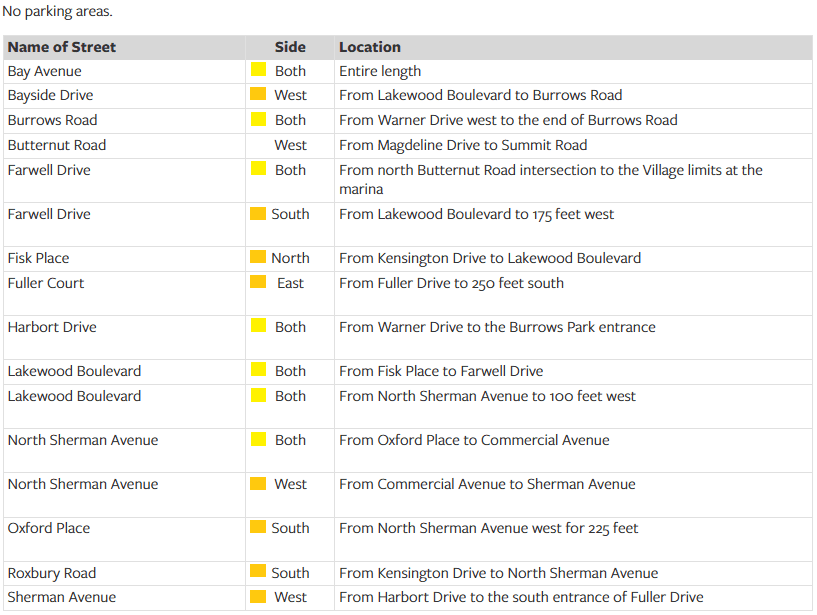Image resolution: width=817 pixels, height=615 pixels.
Task: Select the color square for Roxbury Road
Action: 258,572
